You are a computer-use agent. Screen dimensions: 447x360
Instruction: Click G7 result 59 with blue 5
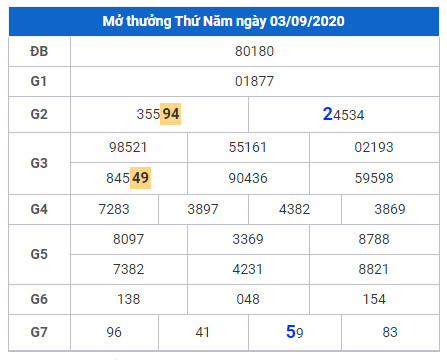click(295, 332)
